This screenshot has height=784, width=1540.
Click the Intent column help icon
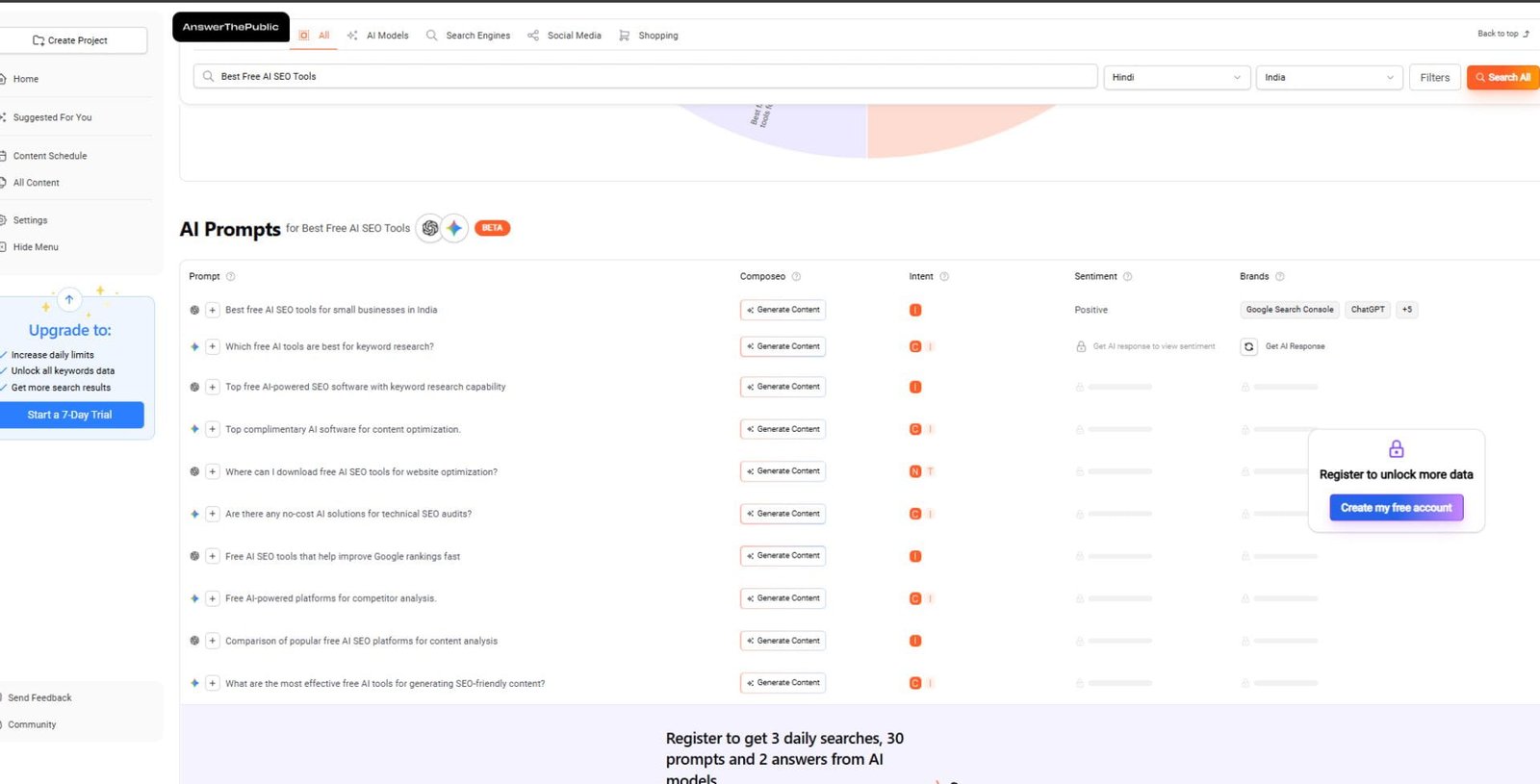click(x=944, y=276)
